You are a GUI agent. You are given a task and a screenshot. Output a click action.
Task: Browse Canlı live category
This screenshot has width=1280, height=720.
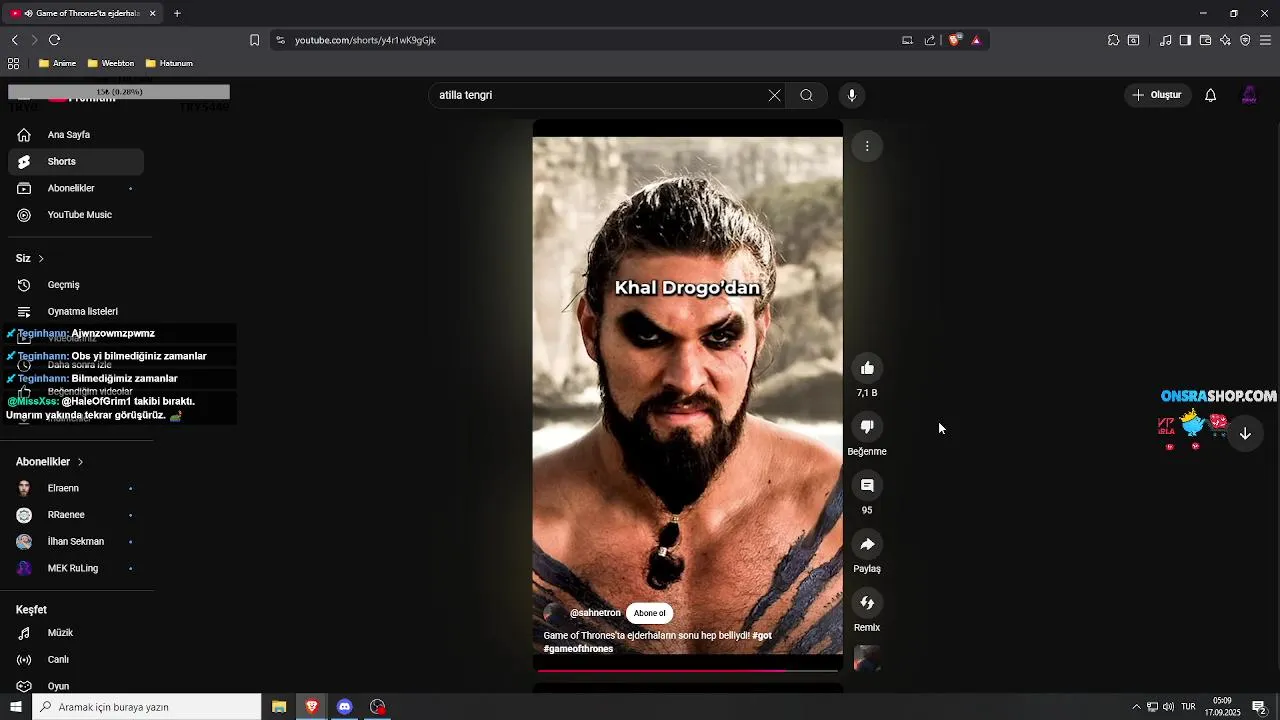(x=76, y=660)
